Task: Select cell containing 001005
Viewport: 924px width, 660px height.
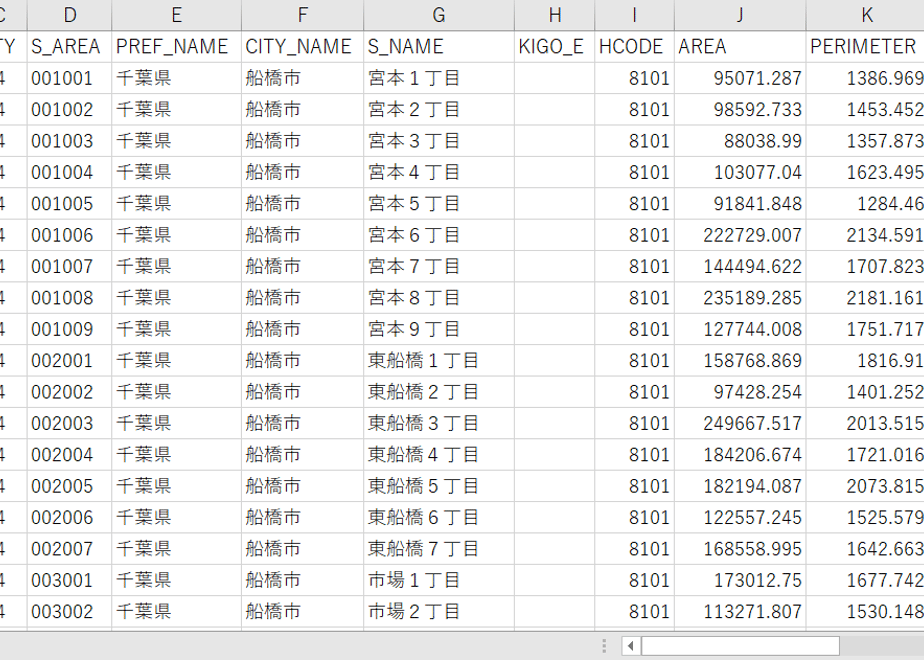Action: click(70, 203)
